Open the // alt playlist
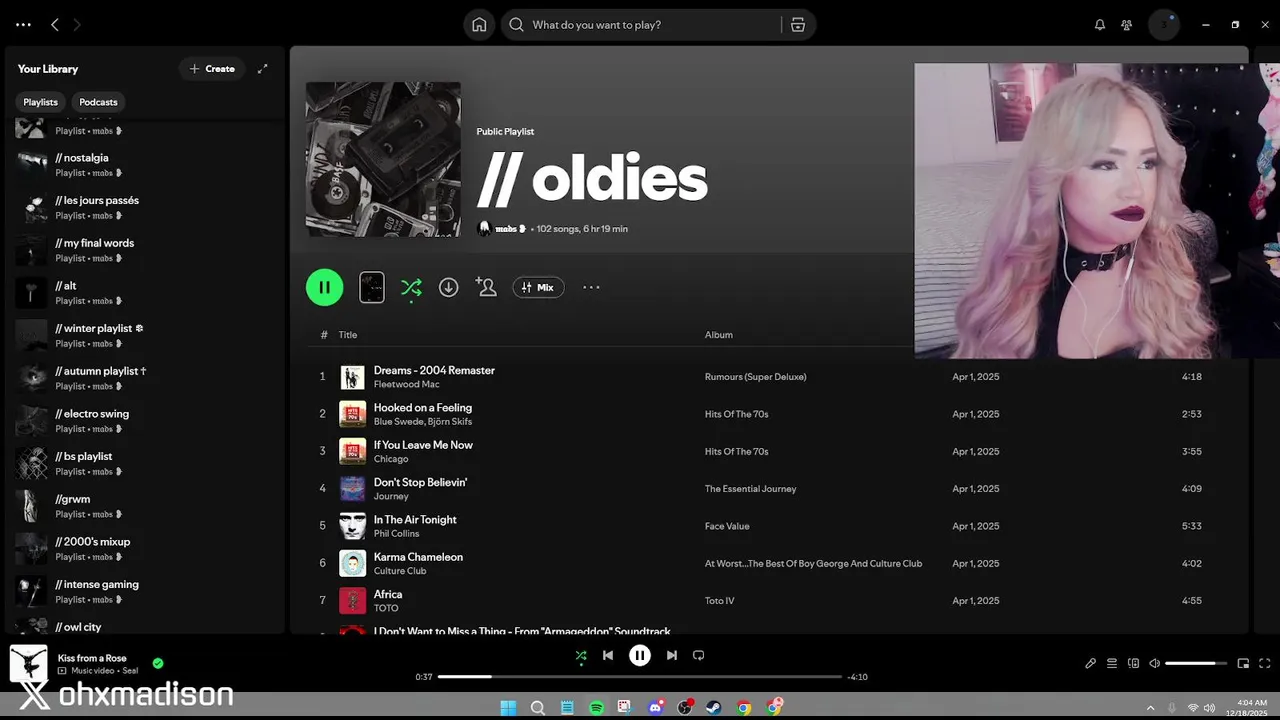The height and width of the screenshot is (720, 1280). [145, 292]
